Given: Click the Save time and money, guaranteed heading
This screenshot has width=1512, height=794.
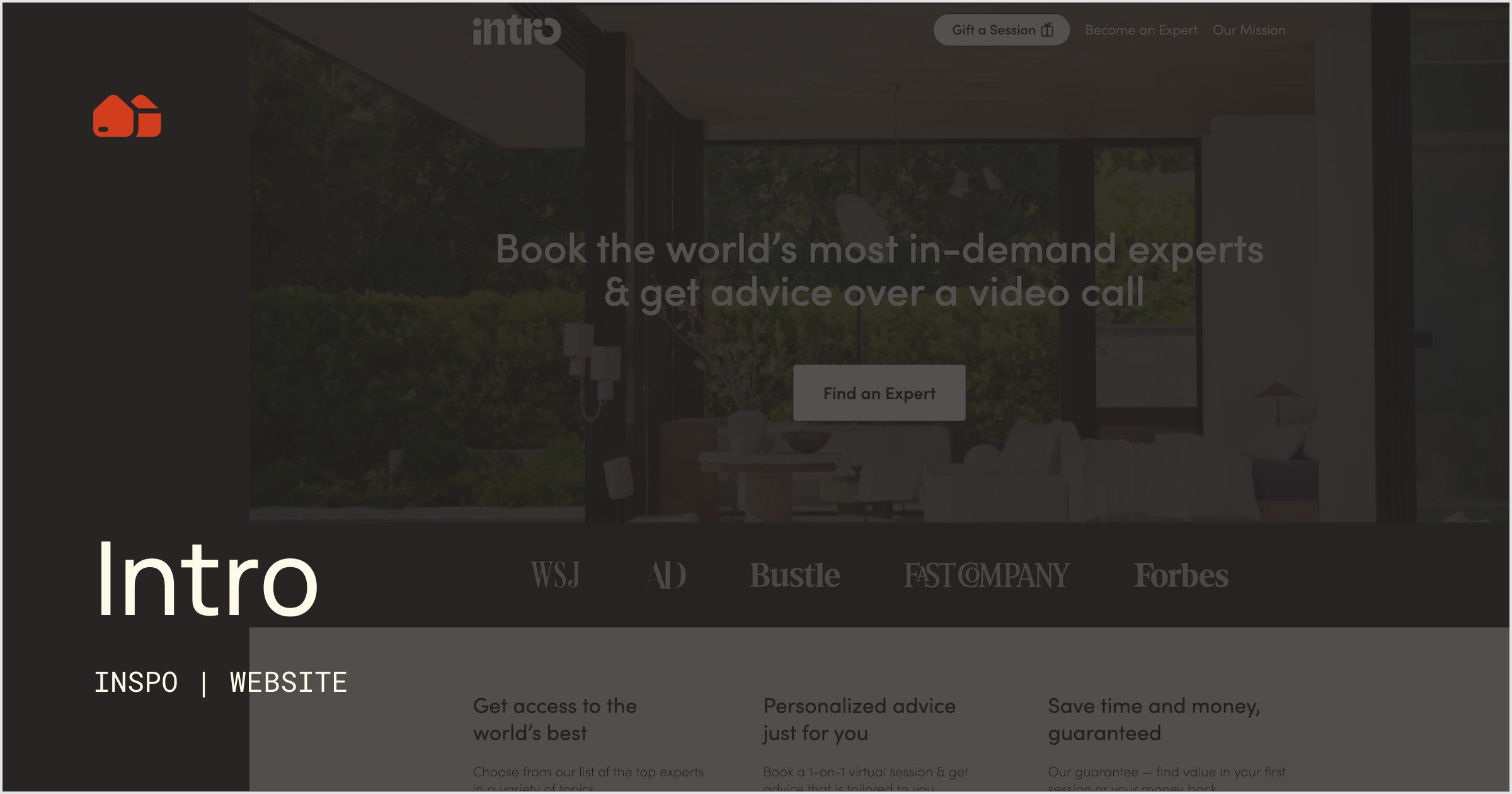Looking at the screenshot, I should pyautogui.click(x=1154, y=719).
